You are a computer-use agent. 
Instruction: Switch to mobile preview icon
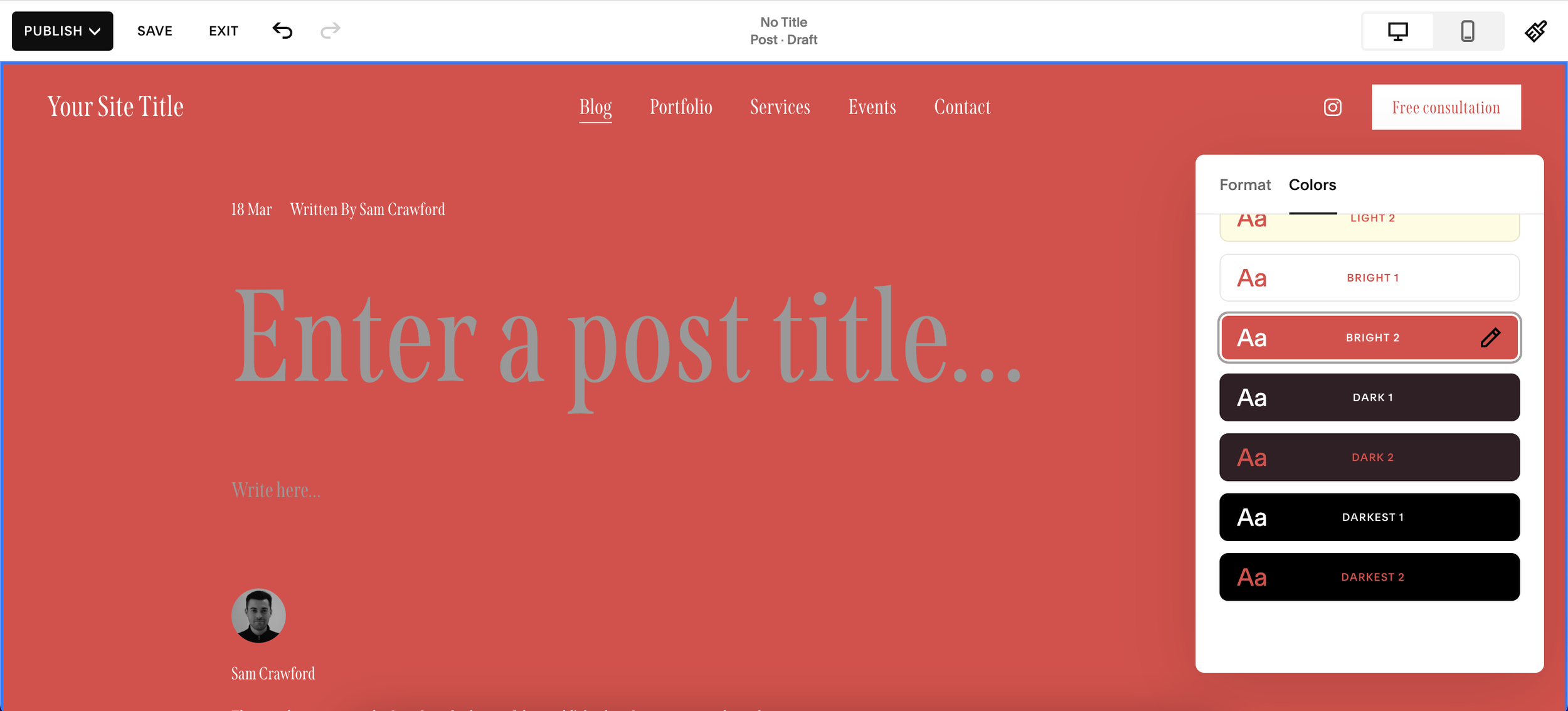tap(1467, 31)
